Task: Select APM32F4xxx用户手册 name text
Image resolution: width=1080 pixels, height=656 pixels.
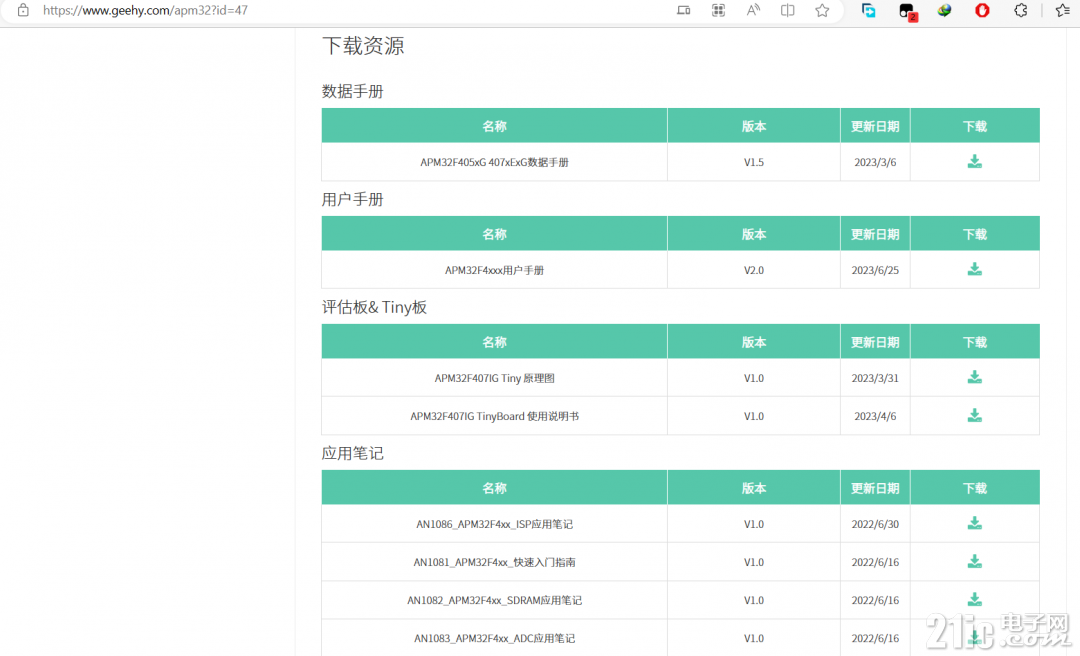Action: click(x=495, y=270)
